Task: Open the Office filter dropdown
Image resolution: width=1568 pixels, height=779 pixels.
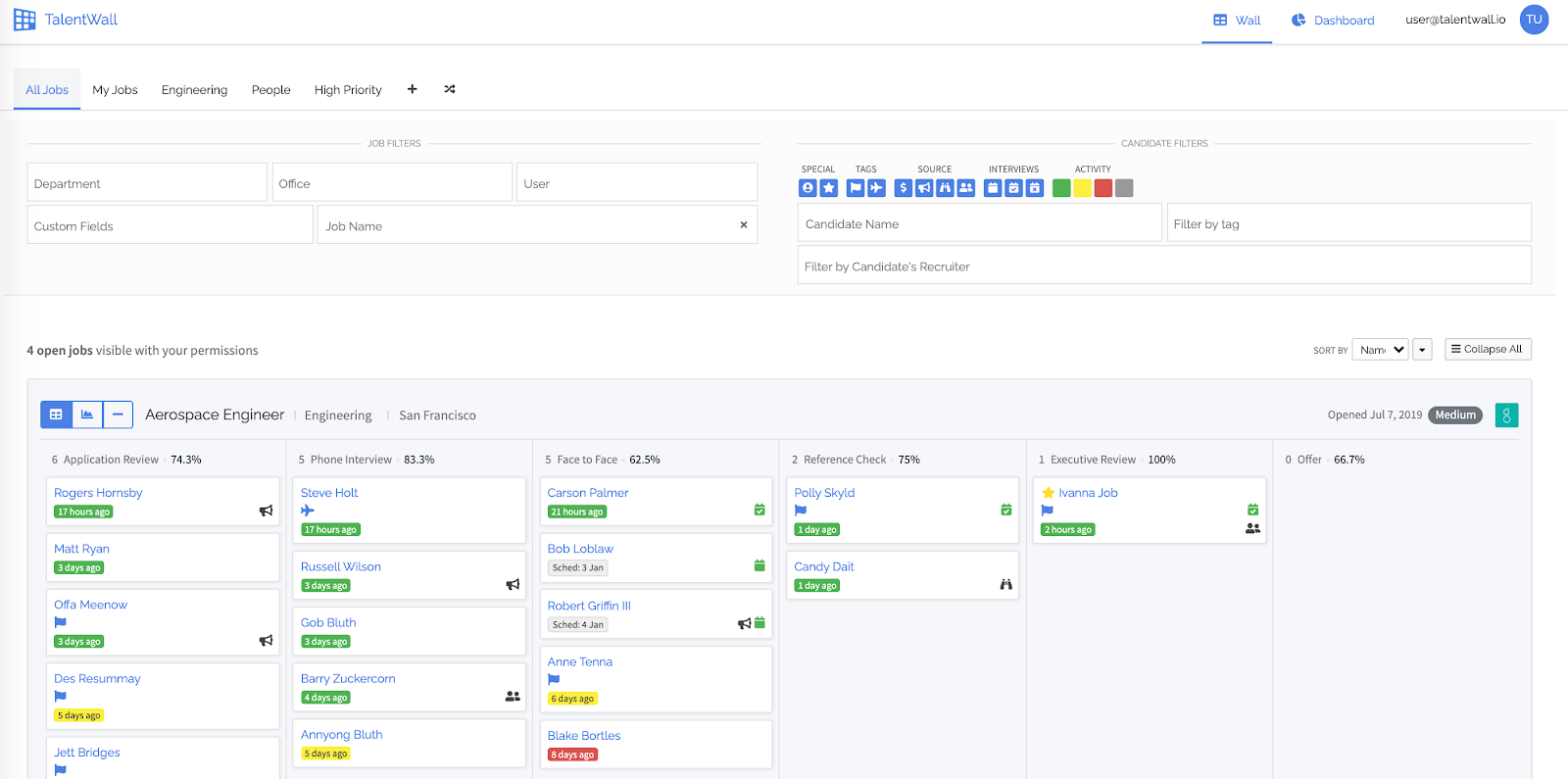Action: [x=392, y=183]
